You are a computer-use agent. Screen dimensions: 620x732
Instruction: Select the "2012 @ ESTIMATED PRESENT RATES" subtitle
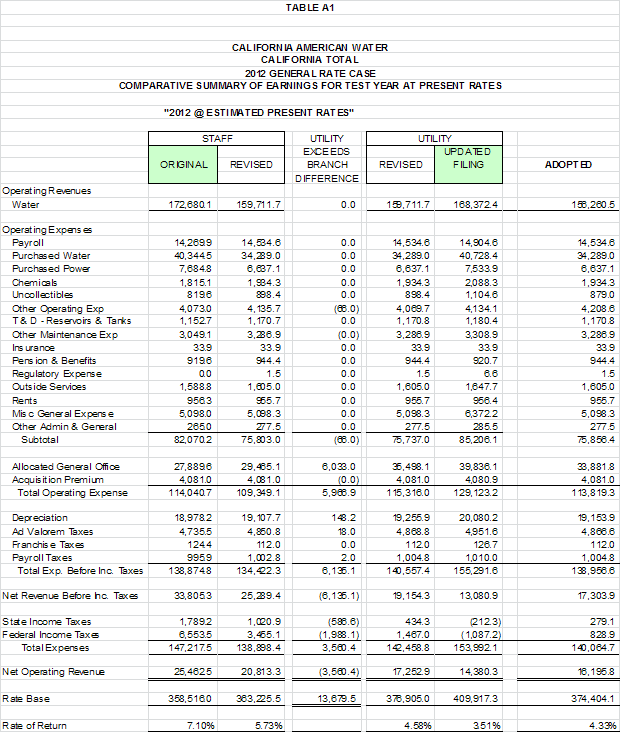pos(257,111)
